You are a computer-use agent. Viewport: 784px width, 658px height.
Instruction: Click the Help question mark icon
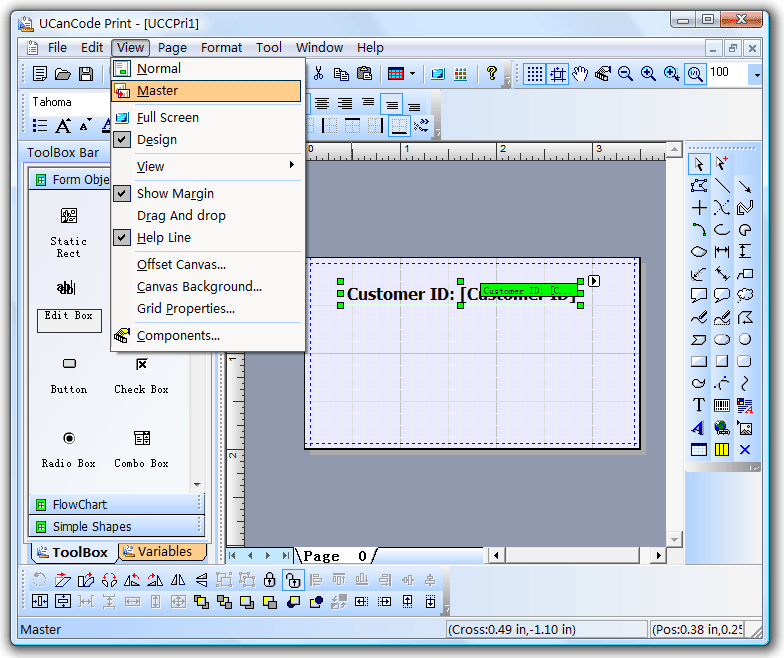tap(492, 74)
